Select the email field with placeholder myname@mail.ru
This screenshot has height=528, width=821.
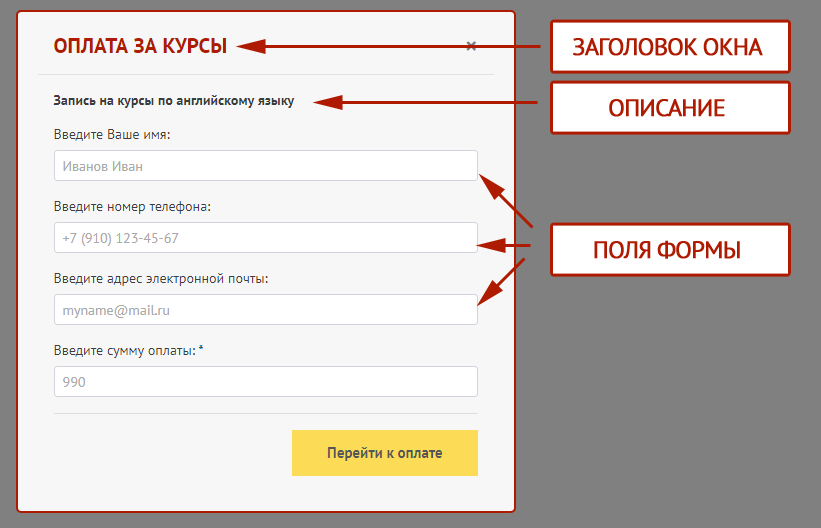click(265, 310)
